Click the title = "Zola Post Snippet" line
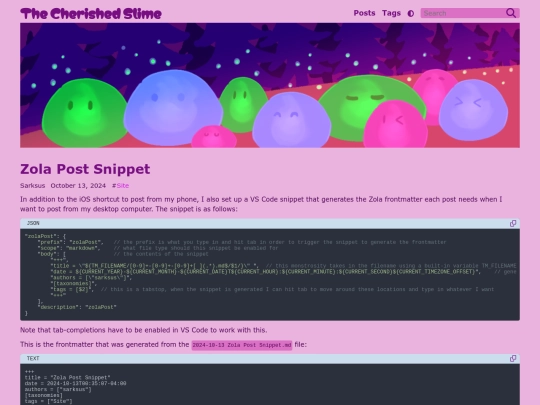This screenshot has height=405, width=540. point(68,377)
